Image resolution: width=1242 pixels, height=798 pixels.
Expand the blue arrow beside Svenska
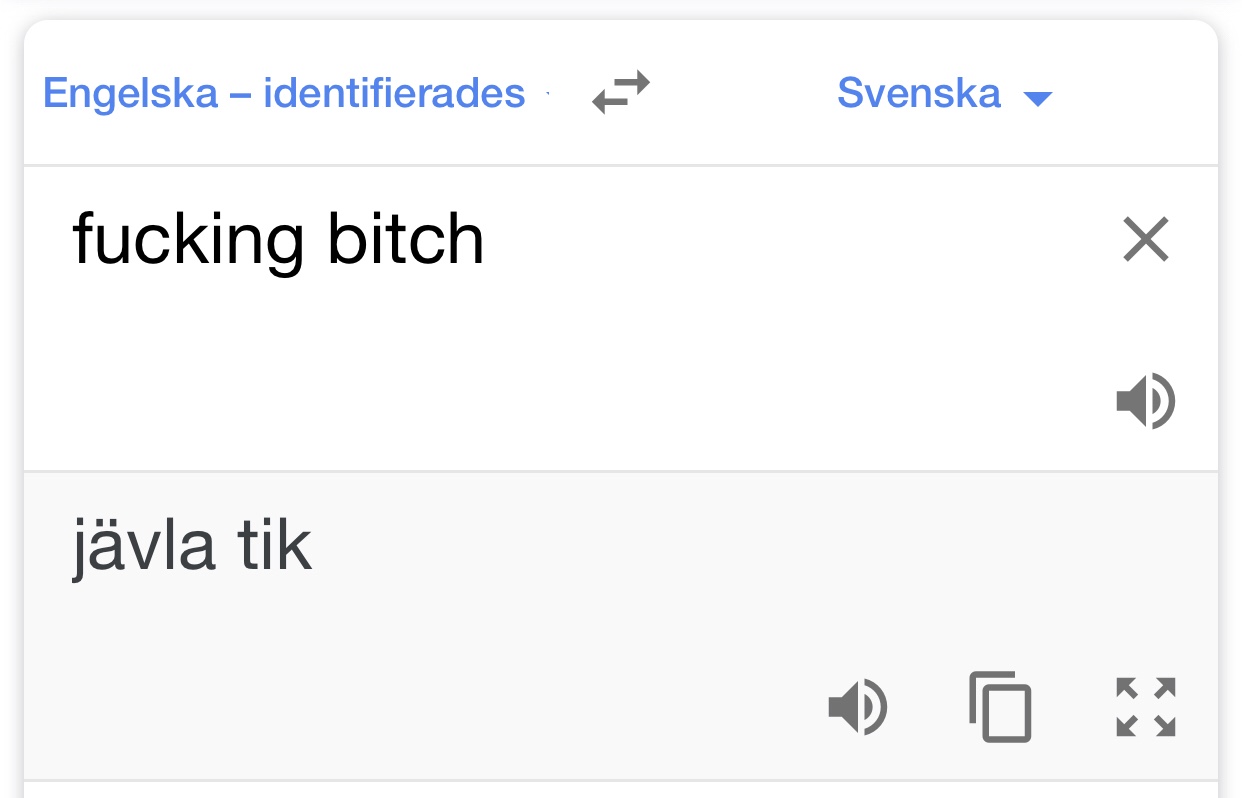(1038, 97)
